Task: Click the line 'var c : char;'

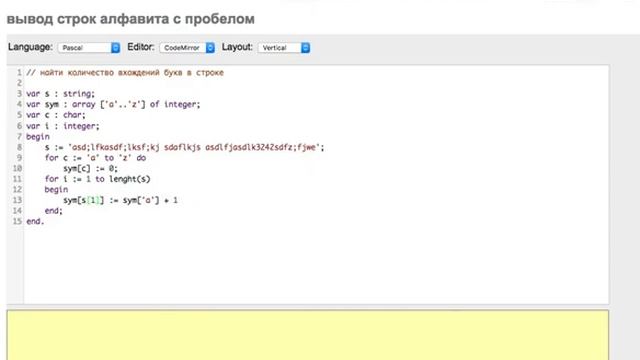Action: [56, 115]
